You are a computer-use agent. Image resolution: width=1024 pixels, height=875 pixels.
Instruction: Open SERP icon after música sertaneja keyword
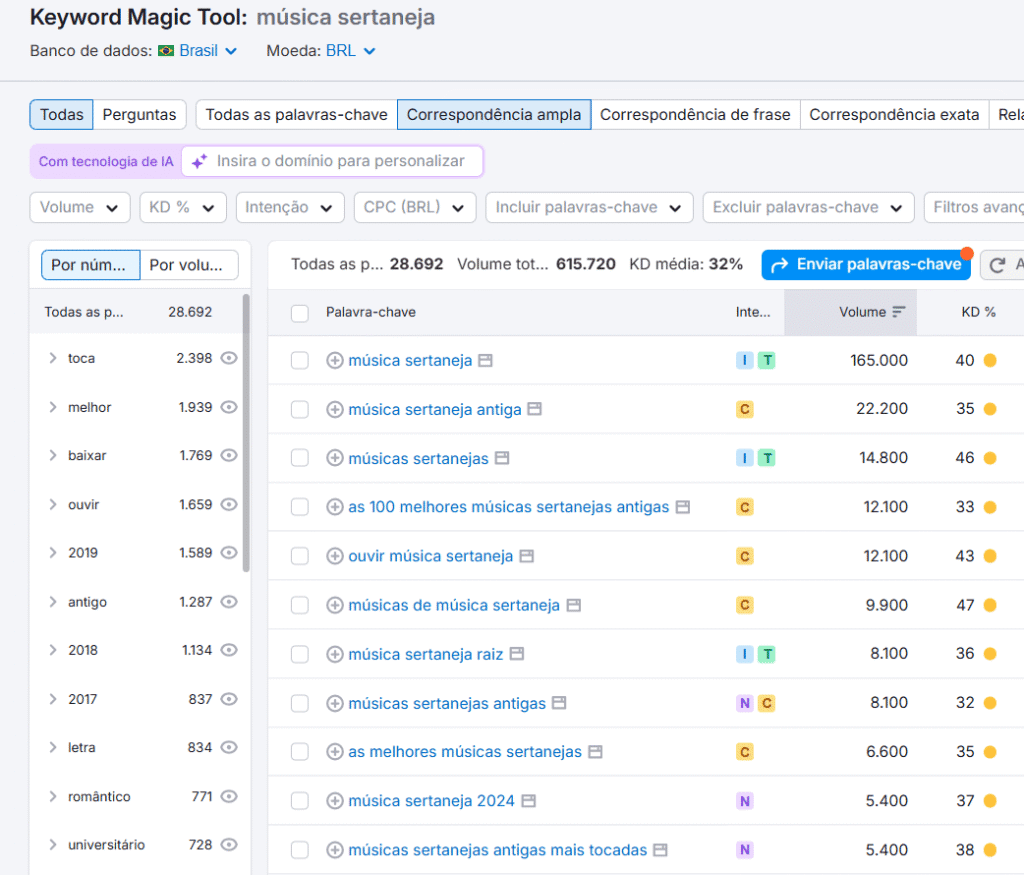[x=485, y=360]
